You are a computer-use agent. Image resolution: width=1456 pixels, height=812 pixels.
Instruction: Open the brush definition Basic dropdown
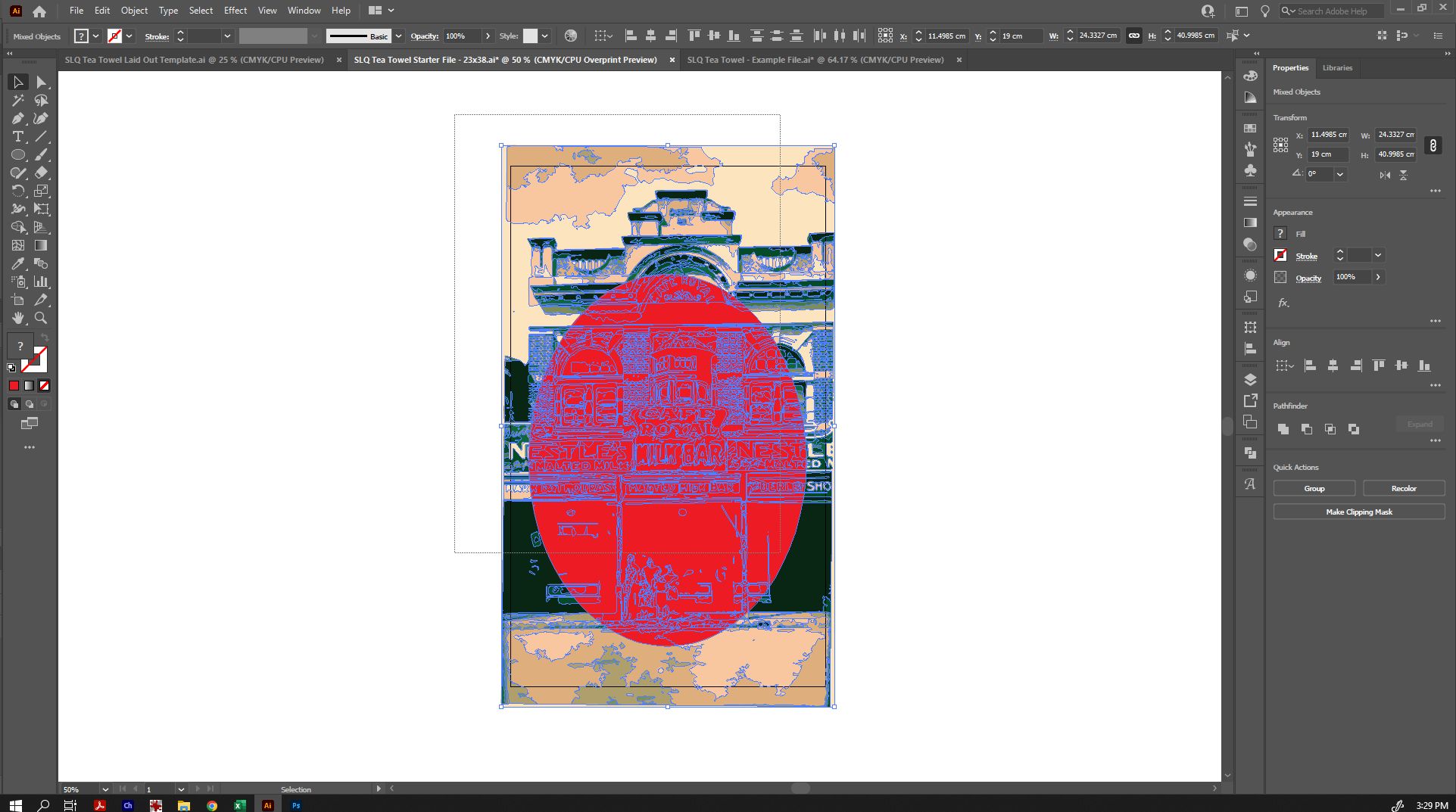tap(398, 36)
